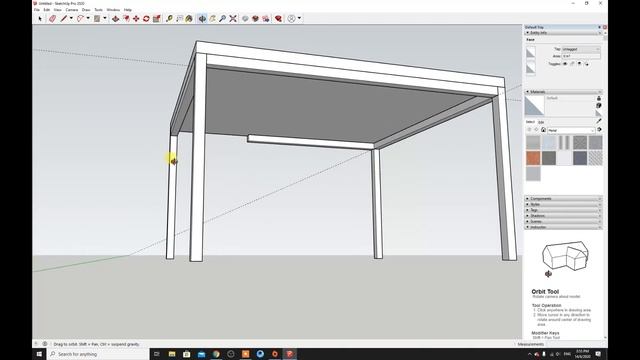Click the Create Material icon
Image resolution: width=640 pixels, height=360 pixels.
click(599, 106)
